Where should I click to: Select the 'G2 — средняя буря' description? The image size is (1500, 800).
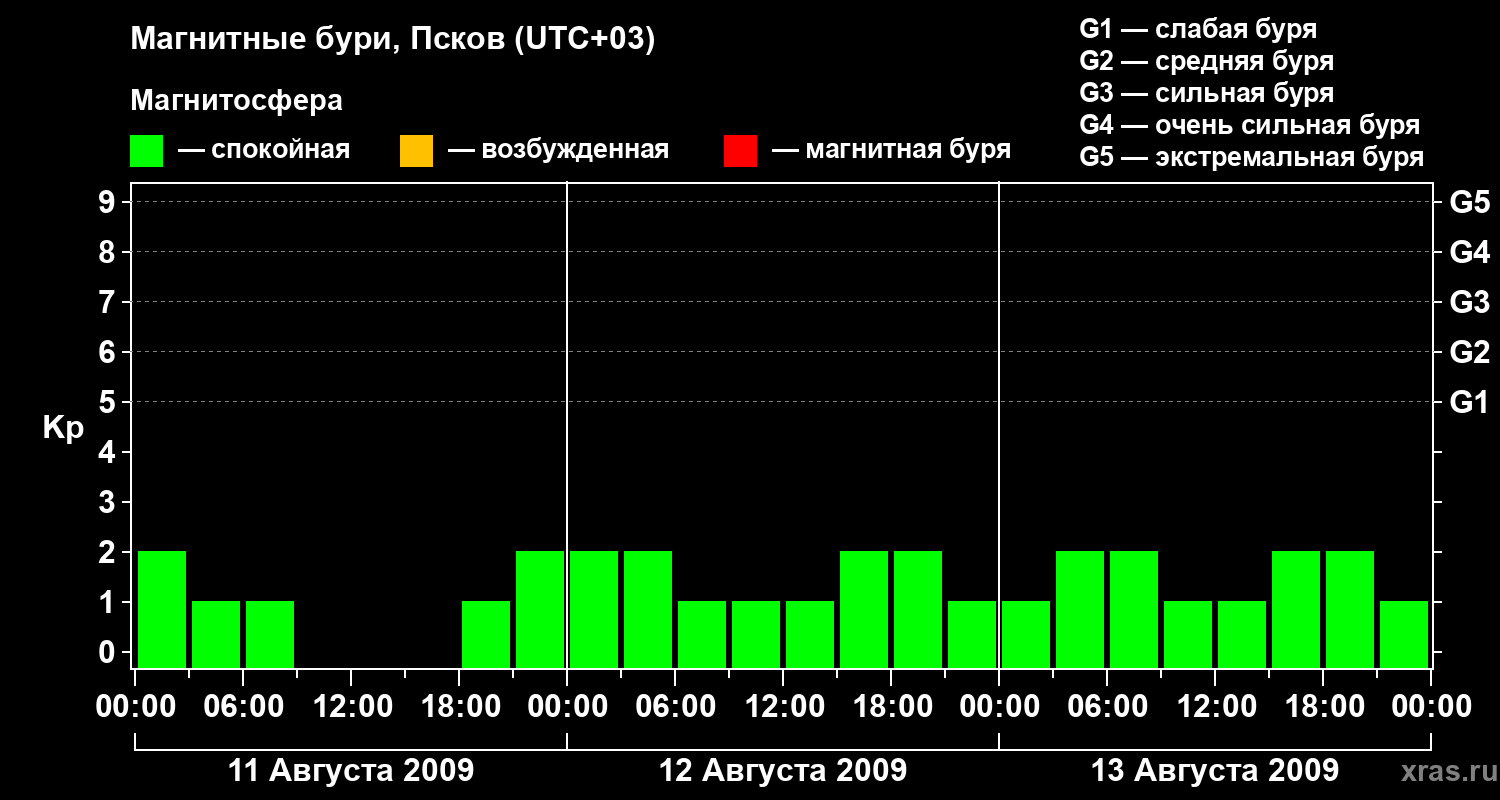click(1206, 61)
